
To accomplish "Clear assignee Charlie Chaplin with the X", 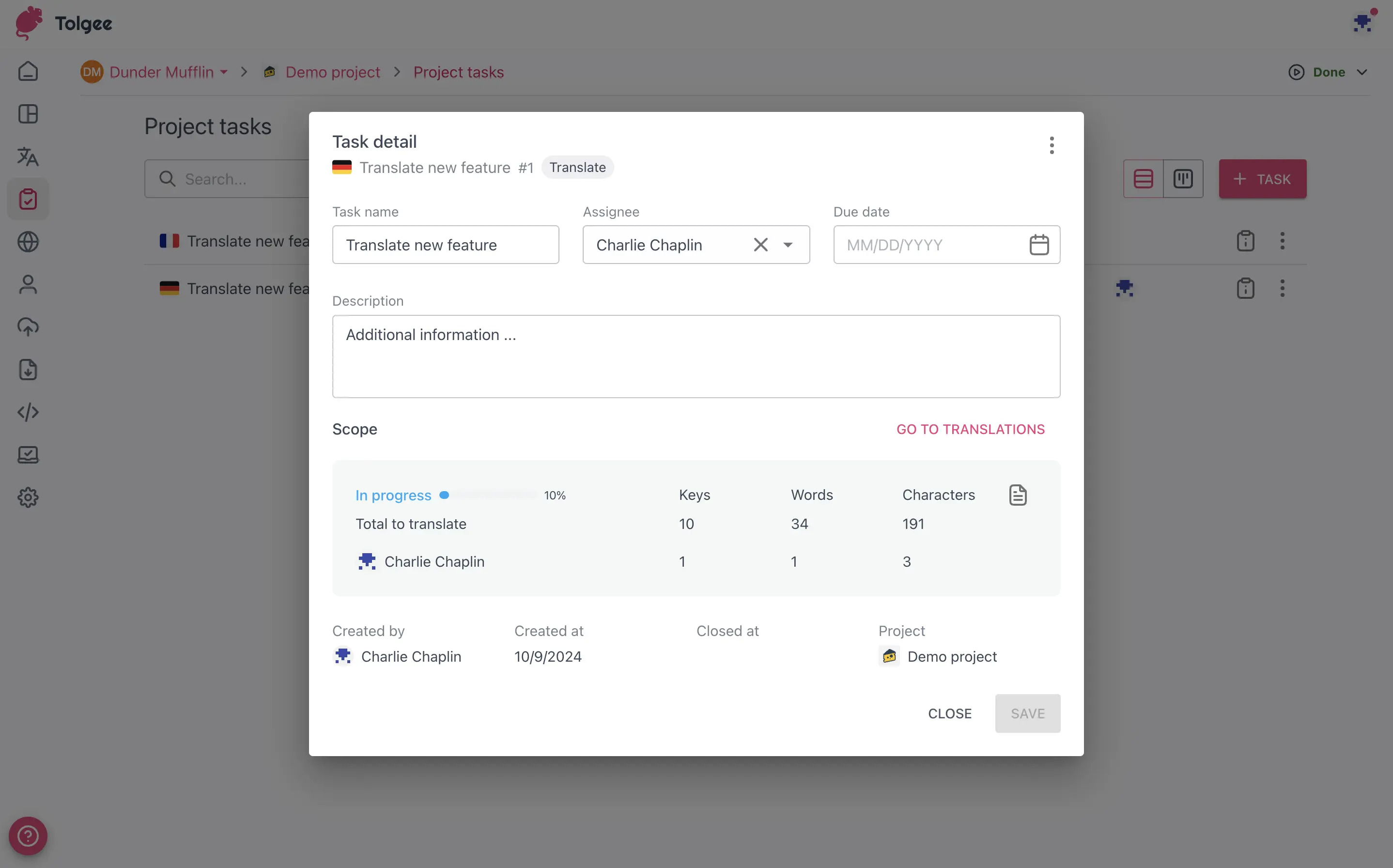I will click(x=760, y=245).
